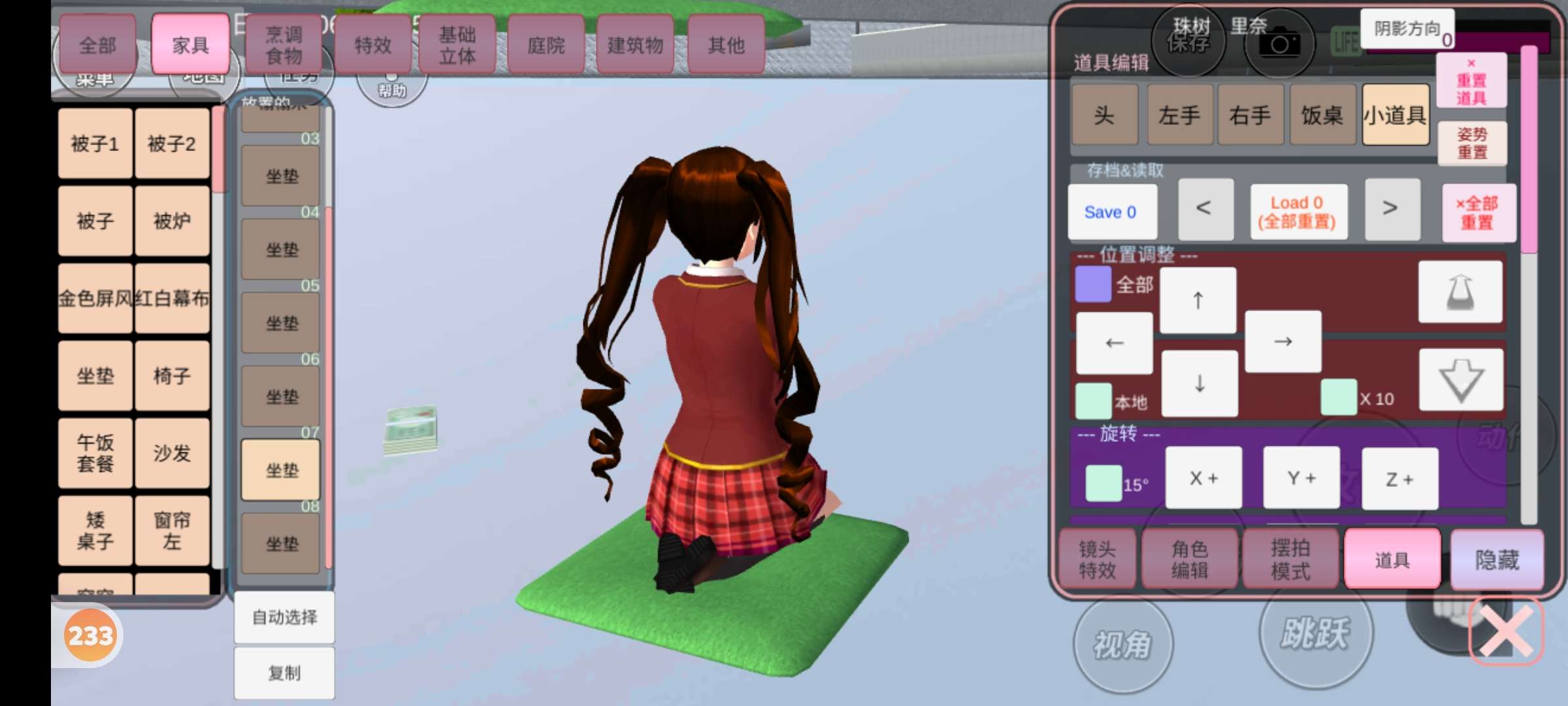Viewport: 1568px width, 706px height.
Task: Tap the camera screenshot icon
Action: (1279, 44)
